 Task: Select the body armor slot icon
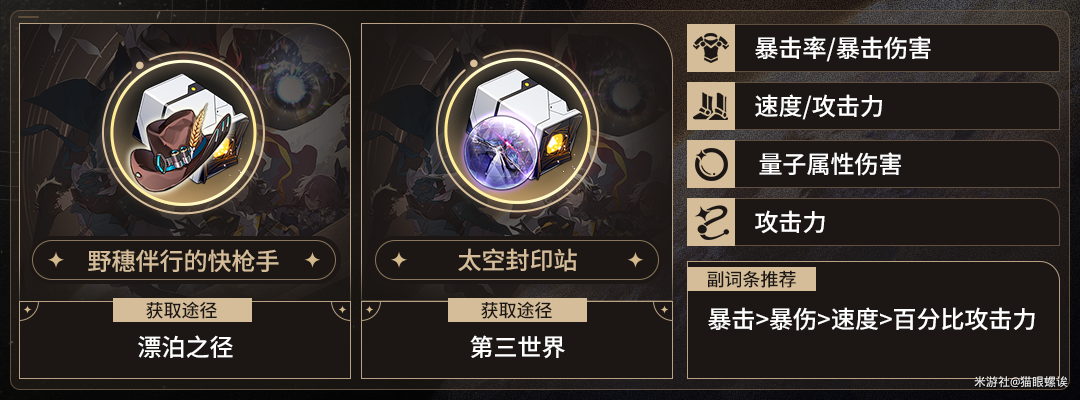click(x=711, y=48)
